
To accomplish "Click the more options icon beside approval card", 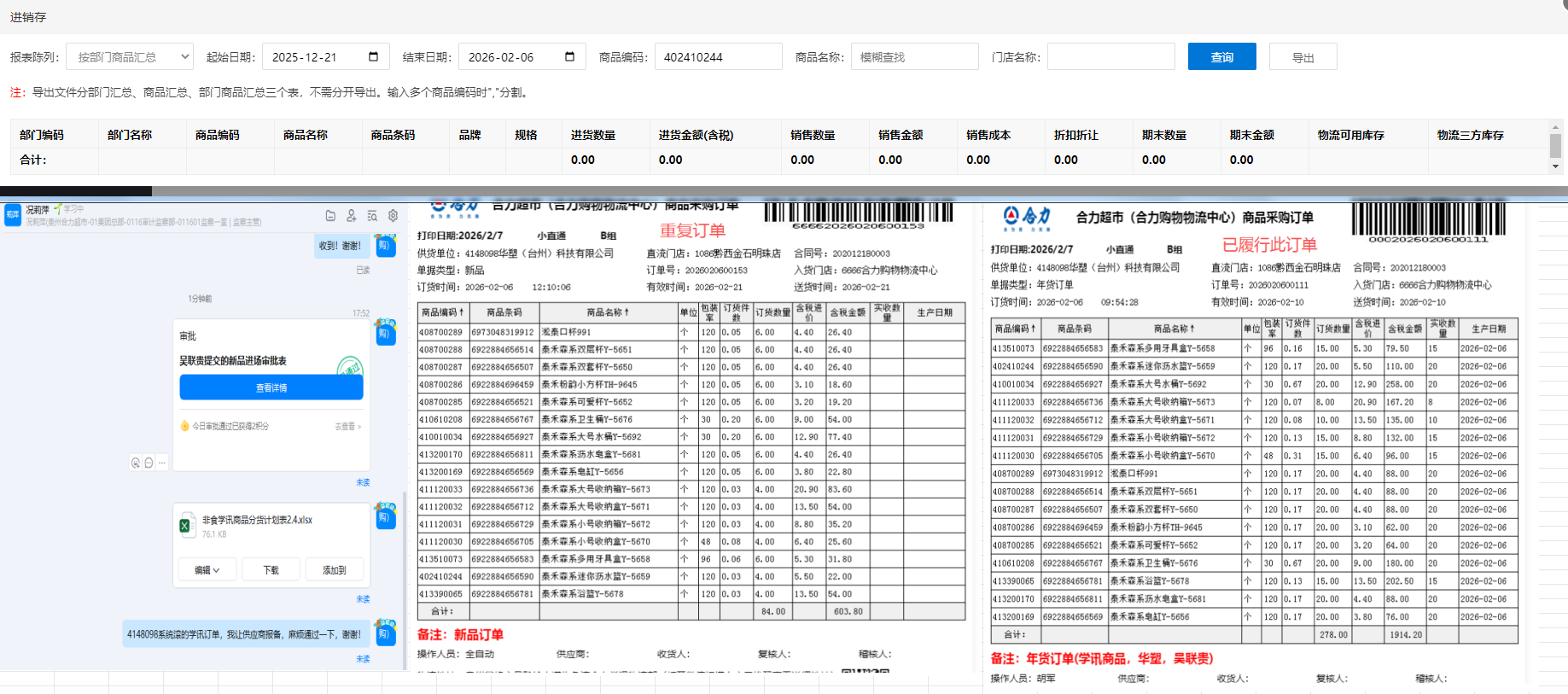I will pos(162,463).
